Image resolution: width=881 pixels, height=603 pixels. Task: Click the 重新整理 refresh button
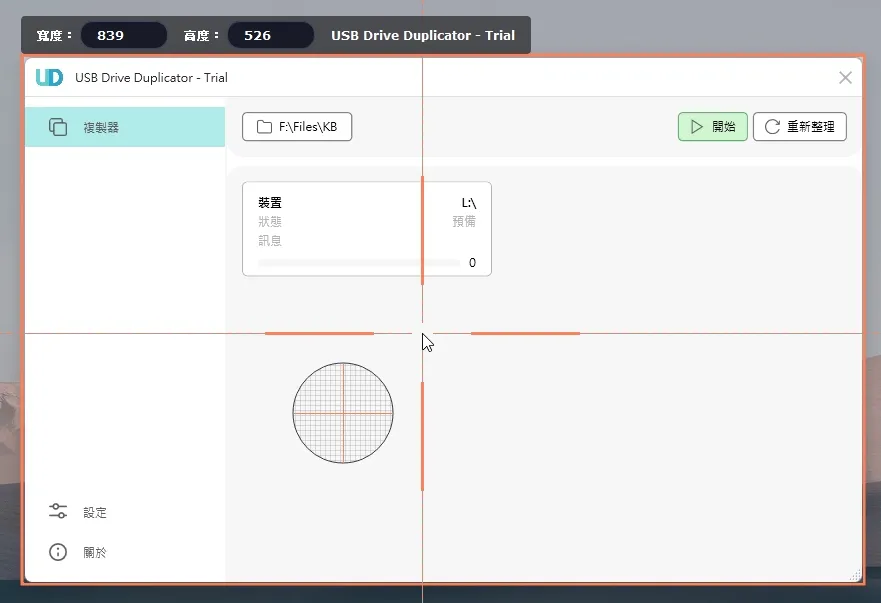[x=800, y=127]
